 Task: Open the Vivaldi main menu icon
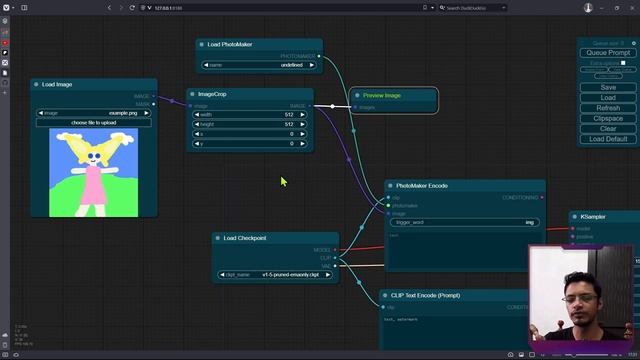pyautogui.click(x=6, y=8)
